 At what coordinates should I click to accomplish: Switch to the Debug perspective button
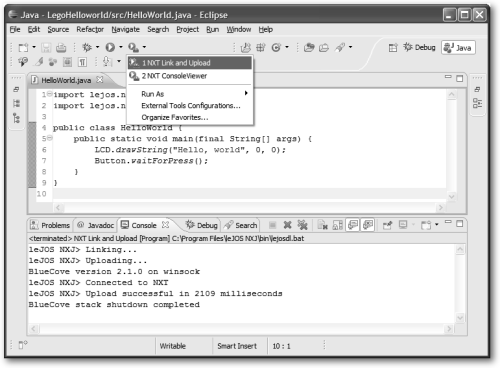(x=419, y=47)
